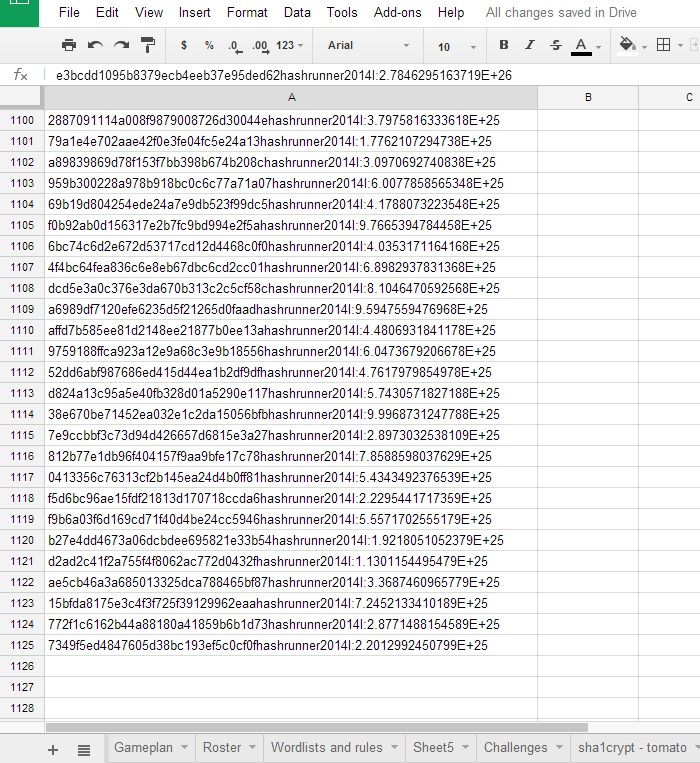Toggle italic formatting
700x763 pixels.
pos(530,46)
